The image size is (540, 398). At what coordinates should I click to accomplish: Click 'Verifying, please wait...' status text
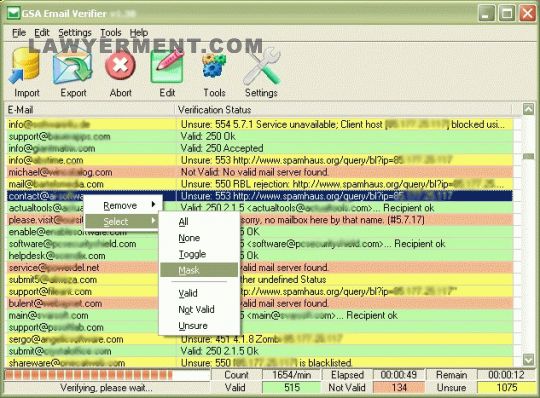tap(106, 388)
